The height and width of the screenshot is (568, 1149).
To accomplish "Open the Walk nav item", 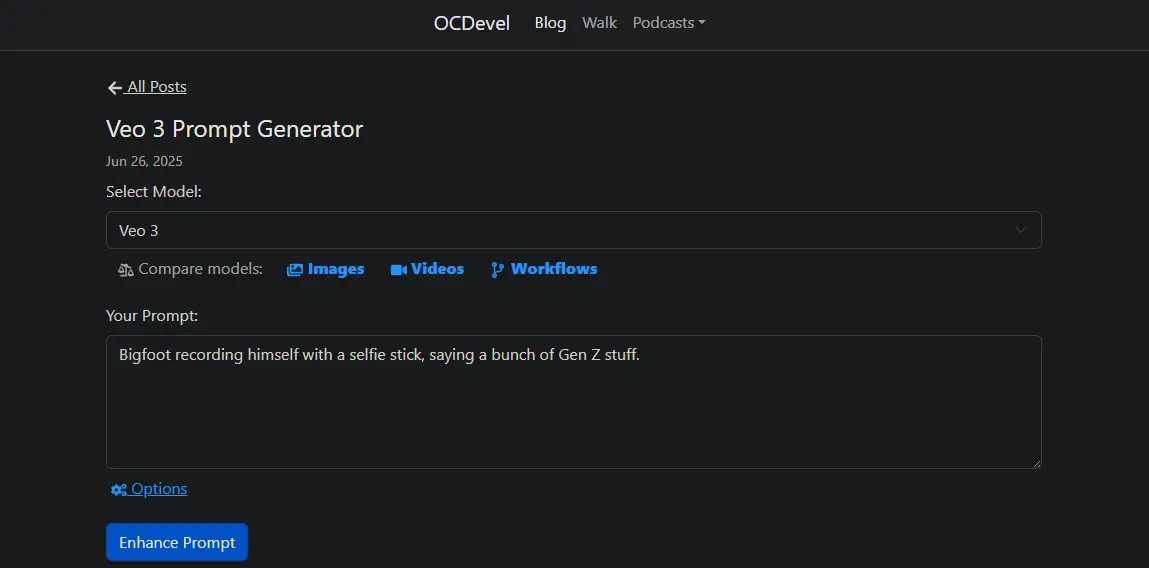I will [x=599, y=23].
